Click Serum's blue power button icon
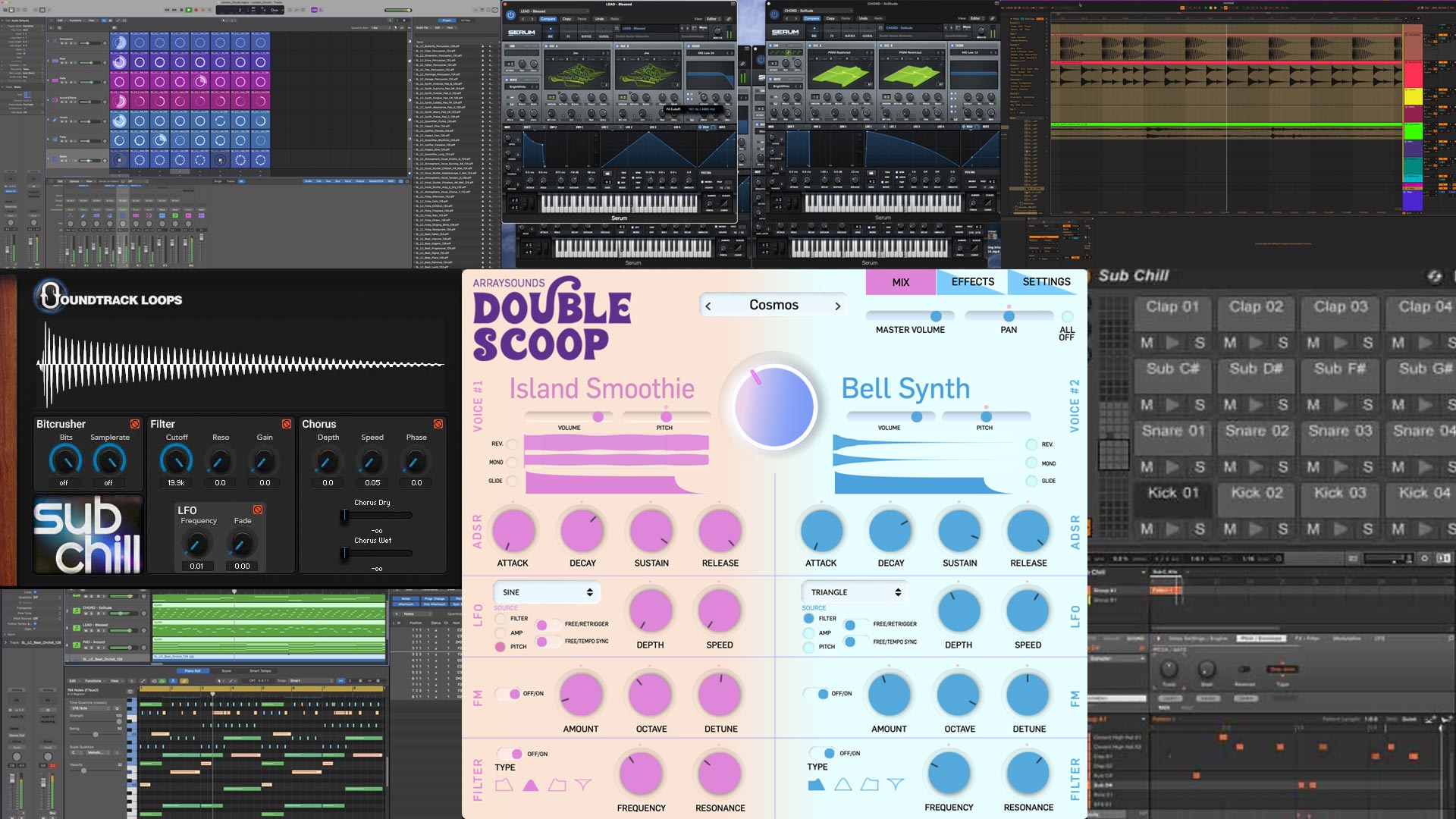 511,14
